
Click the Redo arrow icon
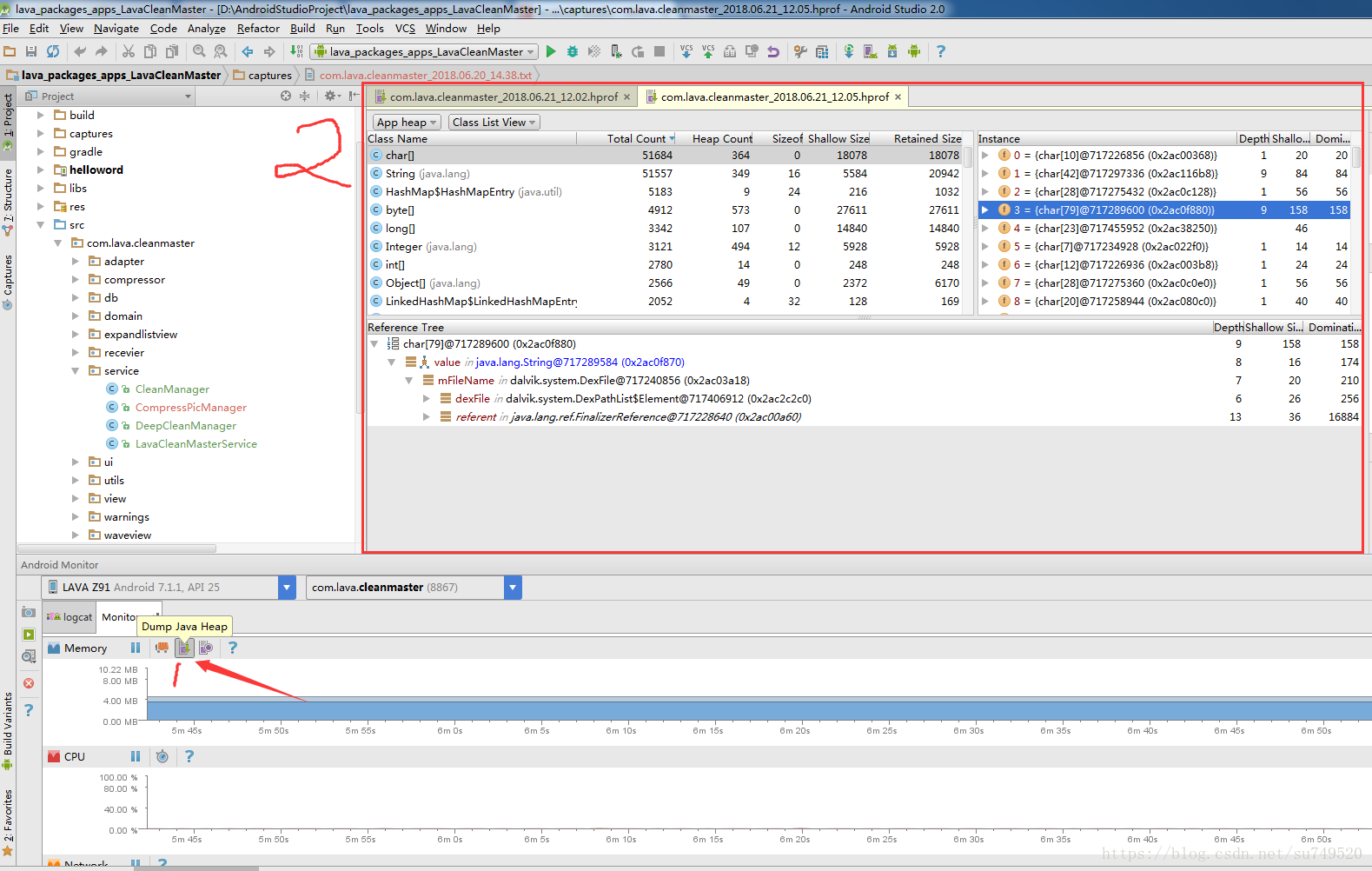(102, 51)
